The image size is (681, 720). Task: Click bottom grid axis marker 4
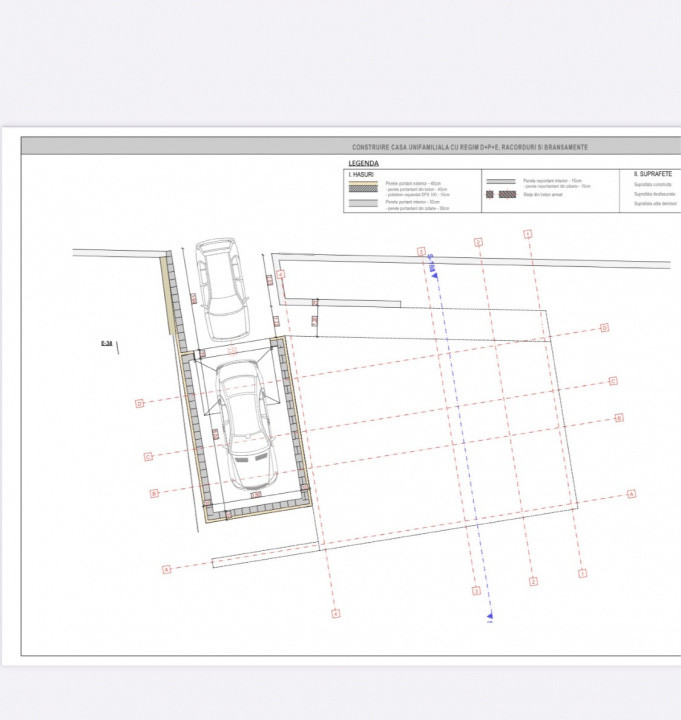point(335,612)
